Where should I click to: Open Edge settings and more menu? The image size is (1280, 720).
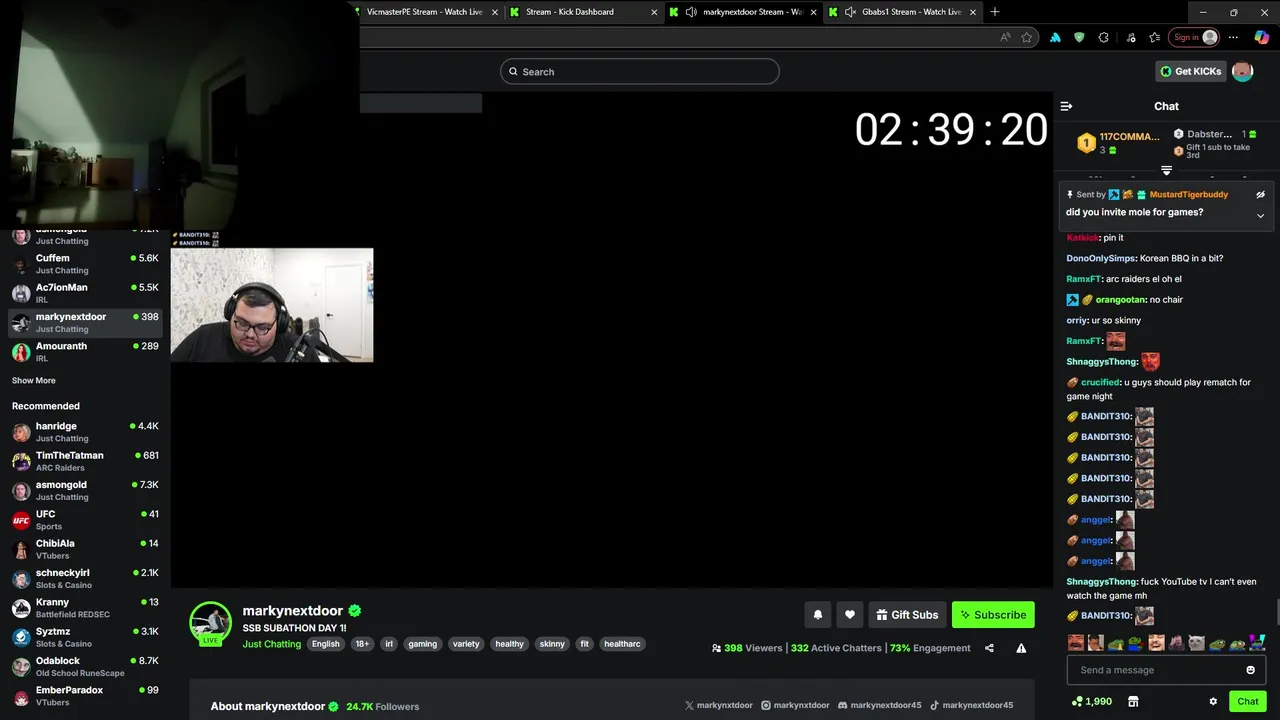[x=1233, y=37]
